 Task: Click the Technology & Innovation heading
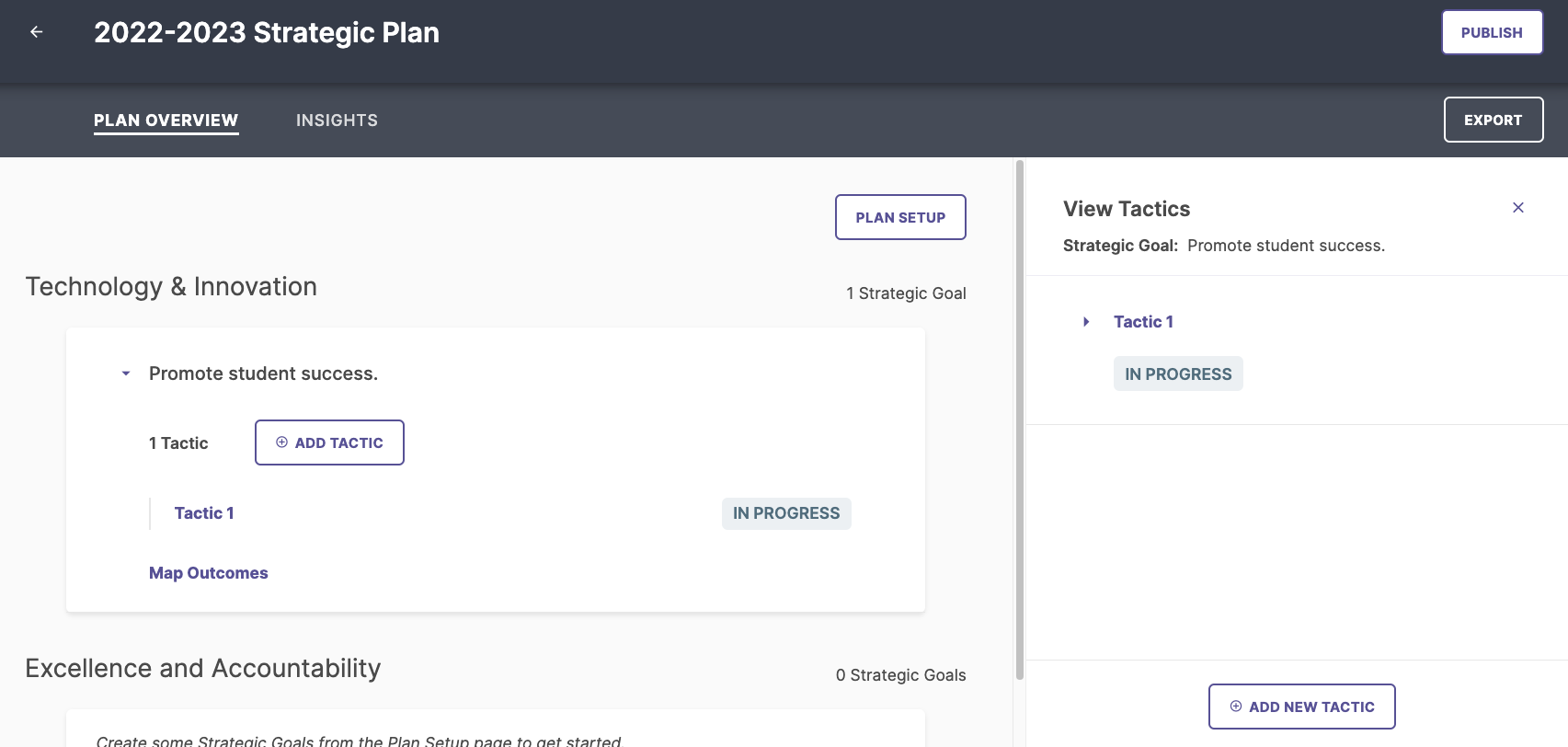[171, 286]
